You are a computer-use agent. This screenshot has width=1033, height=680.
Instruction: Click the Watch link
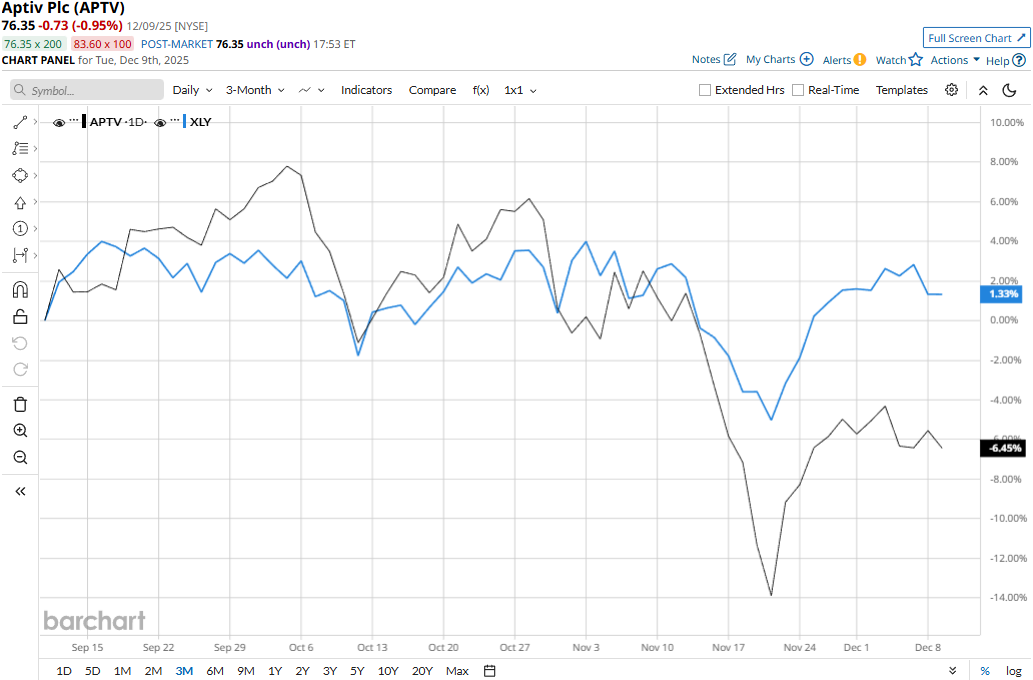[891, 60]
